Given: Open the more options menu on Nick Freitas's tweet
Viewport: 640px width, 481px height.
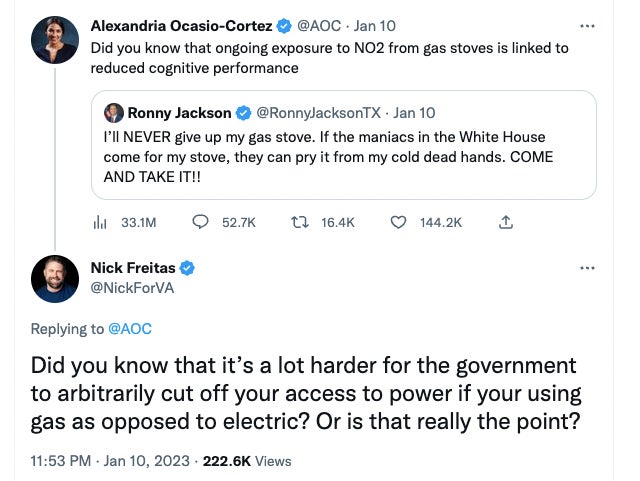Looking at the screenshot, I should (587, 268).
